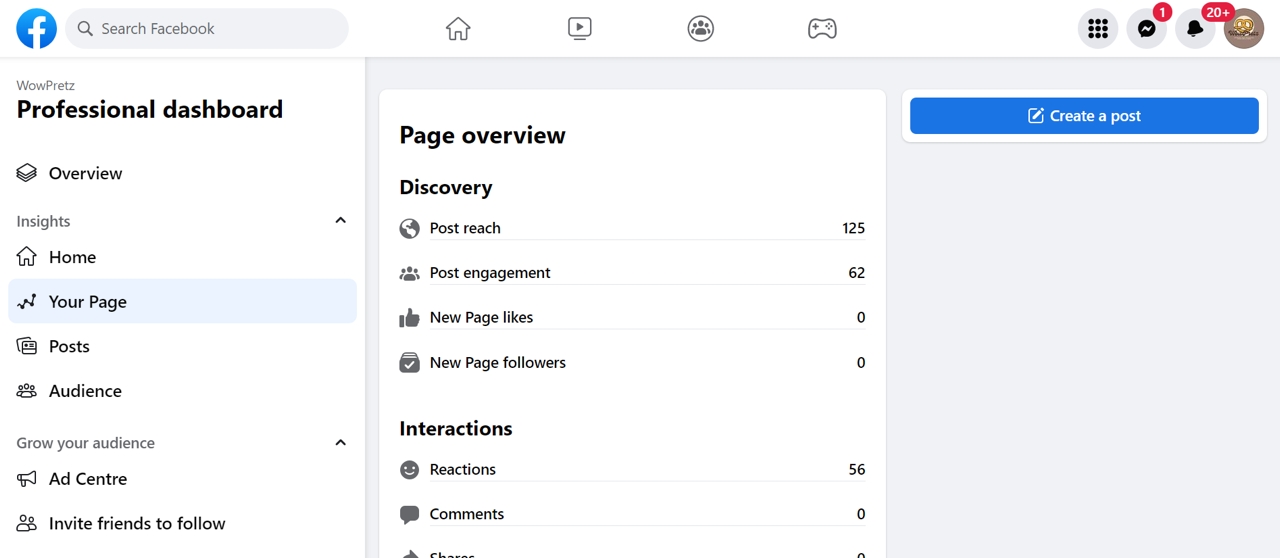Open the Groups icon in top bar
This screenshot has height=558, width=1280.
pyautogui.click(x=701, y=29)
